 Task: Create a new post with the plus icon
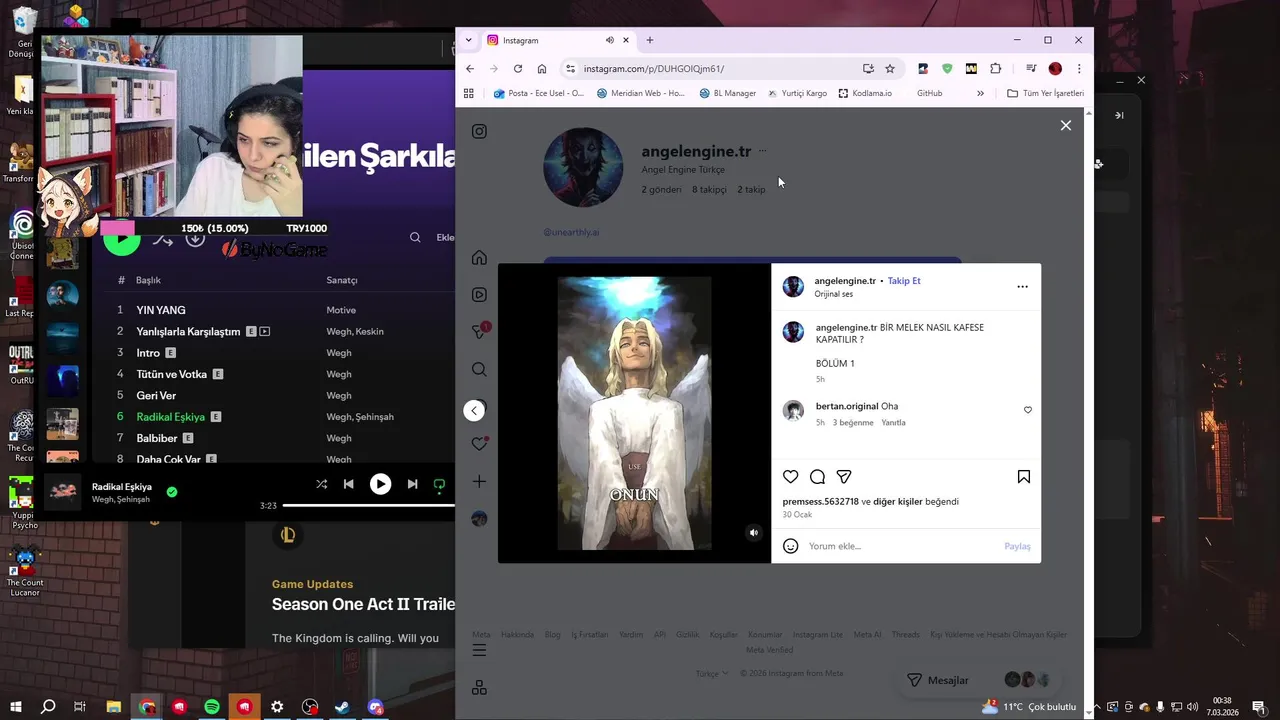coord(479,482)
